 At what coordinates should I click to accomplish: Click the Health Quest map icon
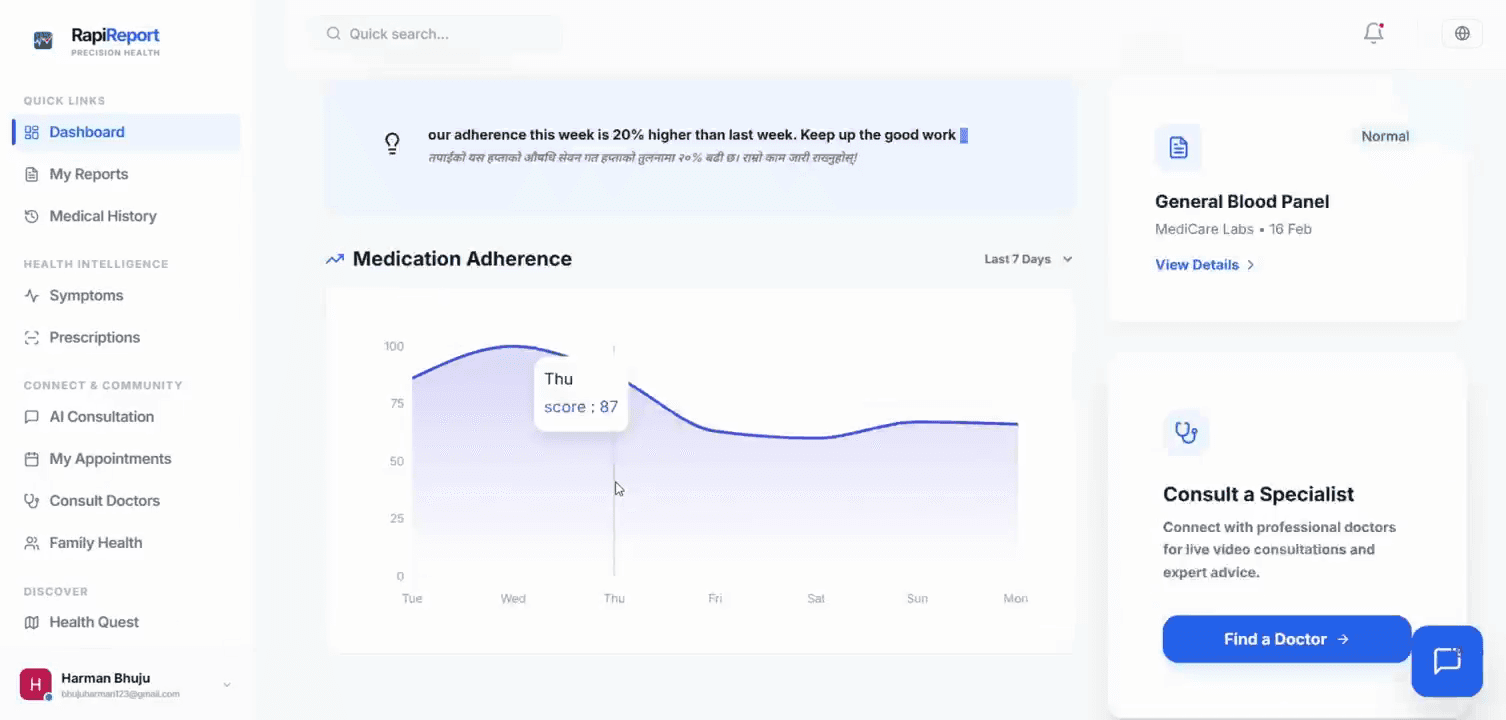32,622
